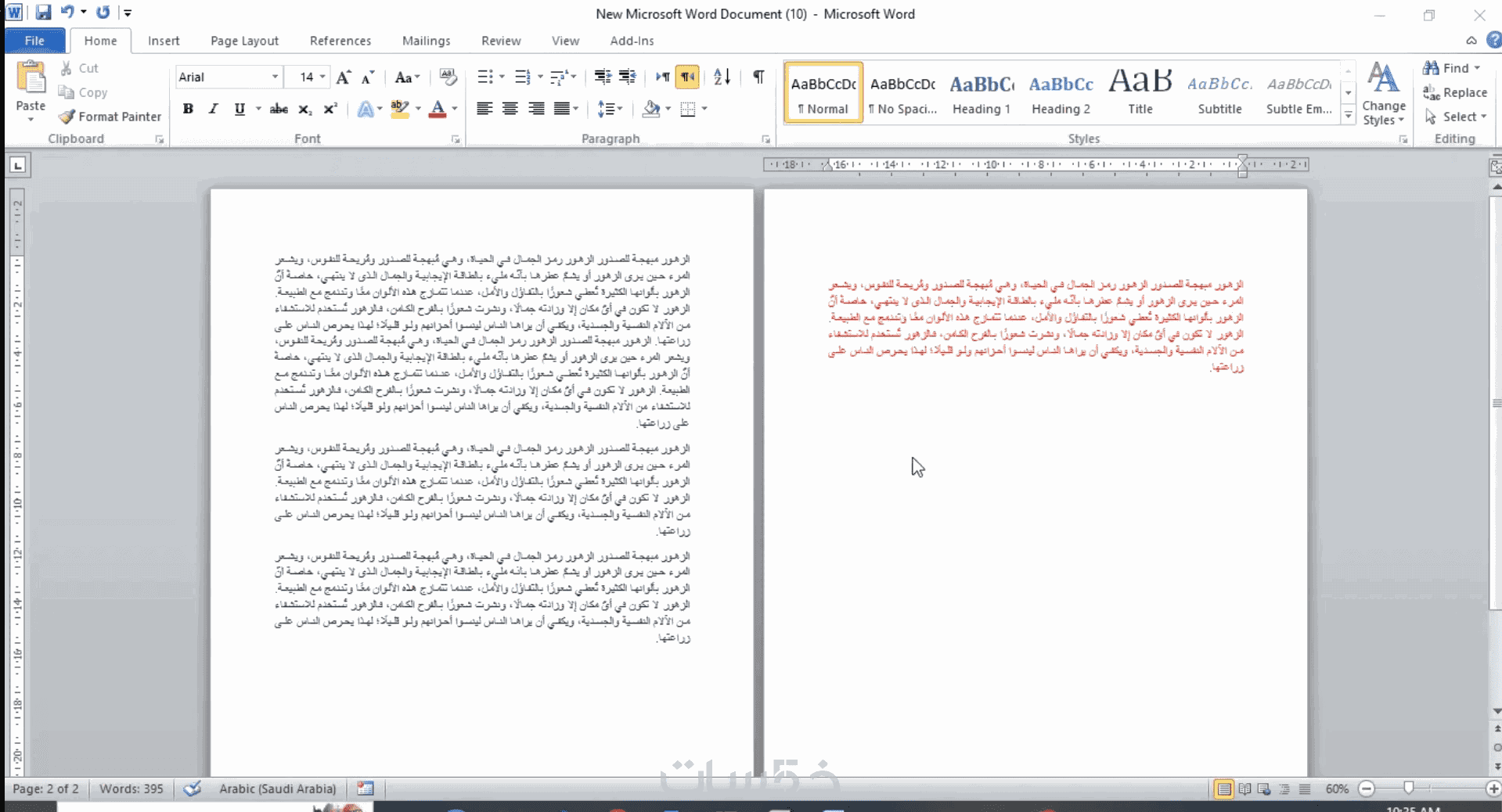
Task: Switch to the Page Layout tab
Action: [x=244, y=41]
